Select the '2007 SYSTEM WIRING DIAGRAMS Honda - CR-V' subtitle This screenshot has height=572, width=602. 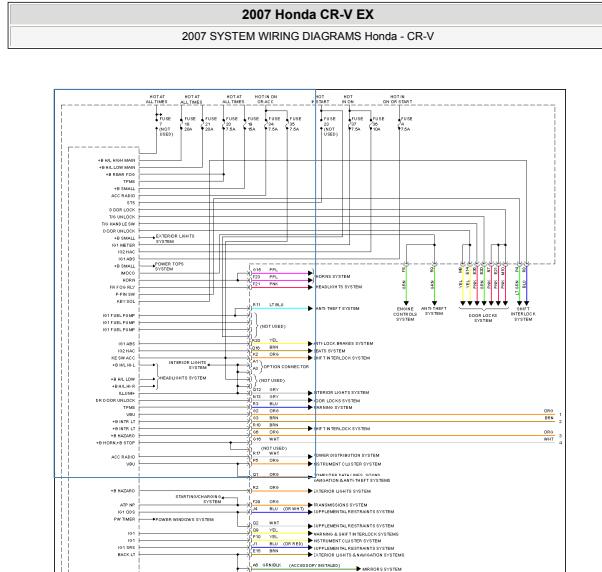[308, 36]
